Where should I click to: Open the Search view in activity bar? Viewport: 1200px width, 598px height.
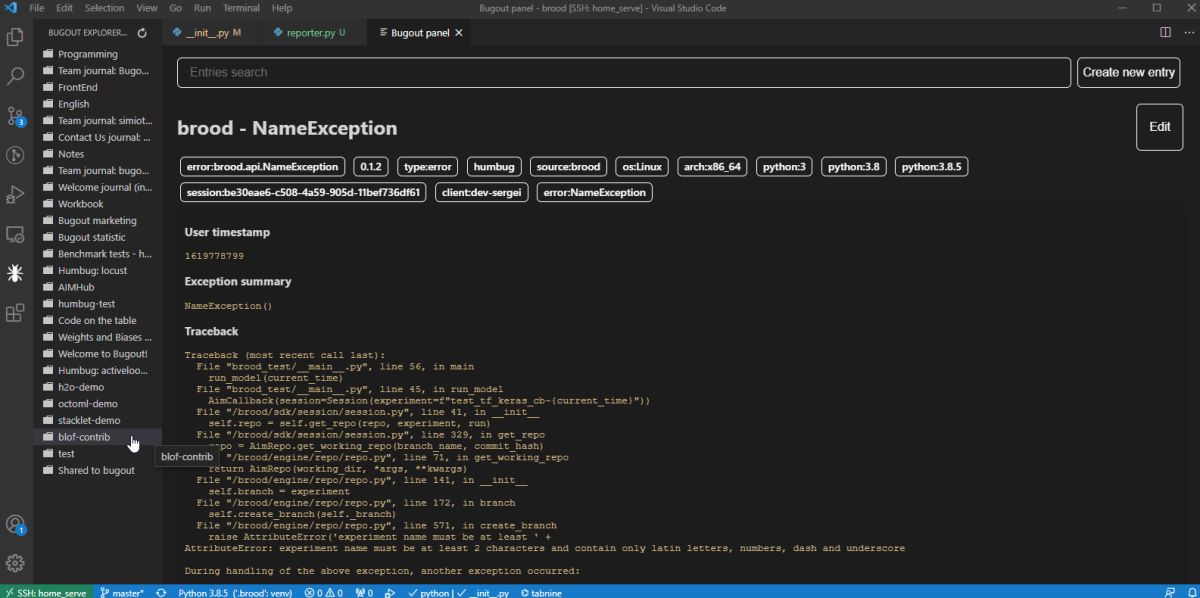(x=15, y=76)
